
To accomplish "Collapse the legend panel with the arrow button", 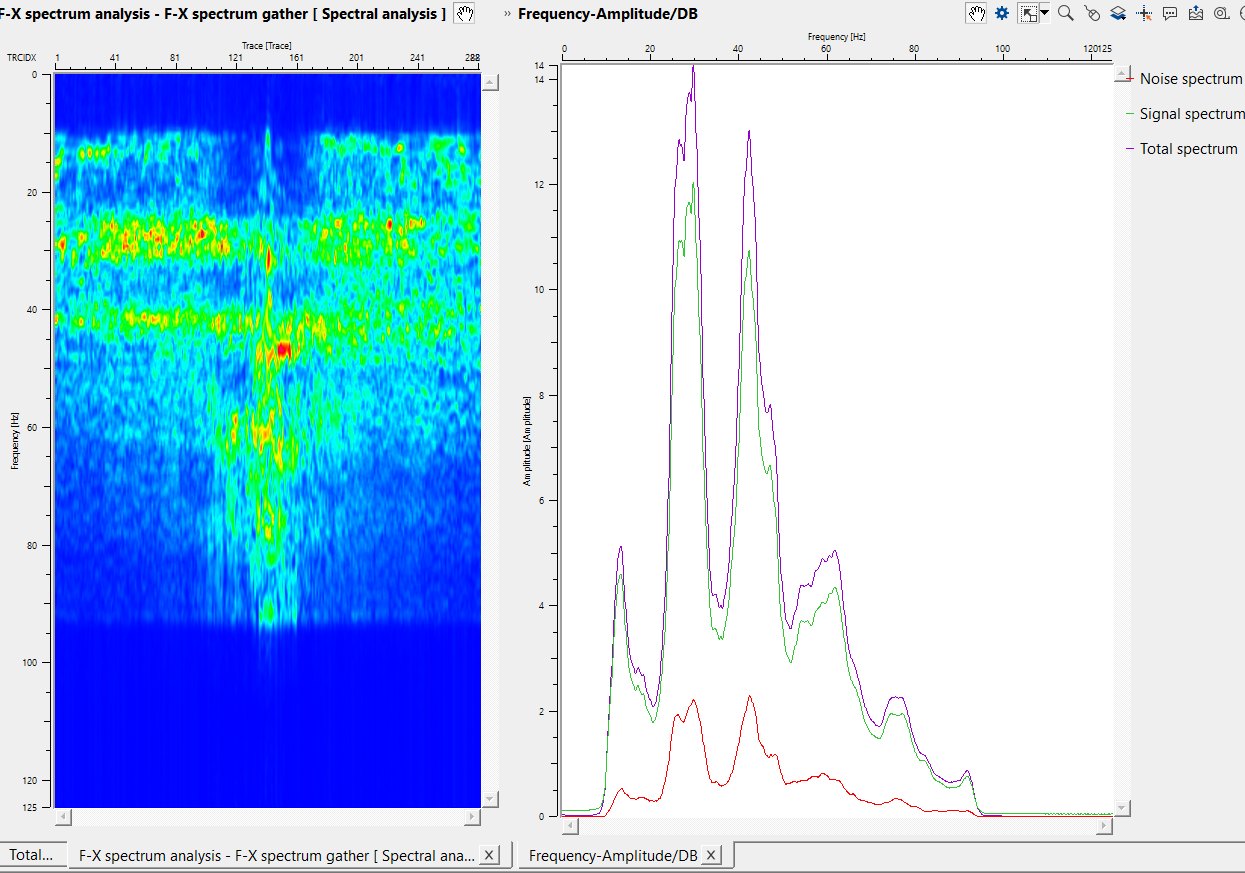I will pos(1122,73).
